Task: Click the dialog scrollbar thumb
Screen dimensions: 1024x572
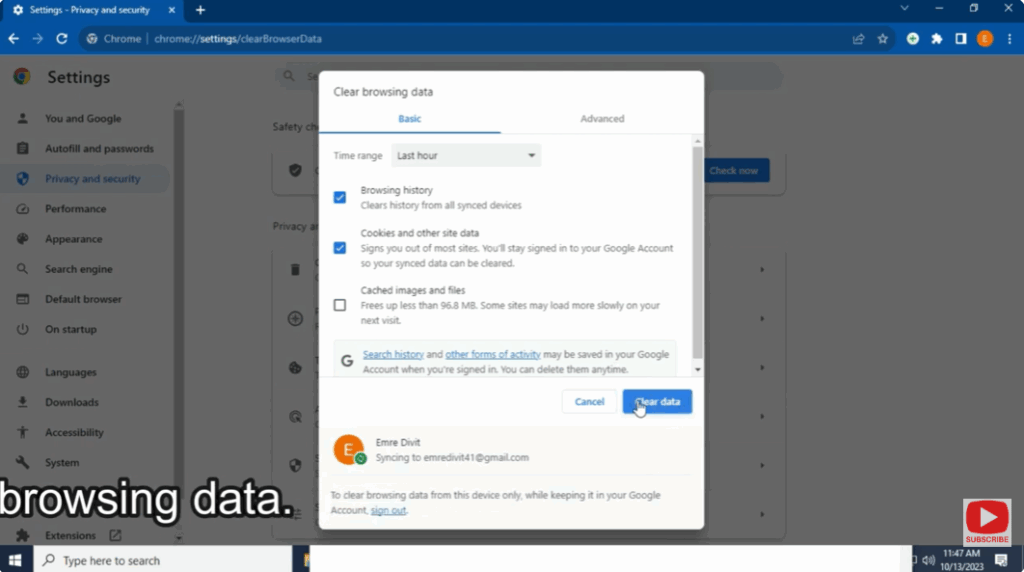Action: pos(697,252)
